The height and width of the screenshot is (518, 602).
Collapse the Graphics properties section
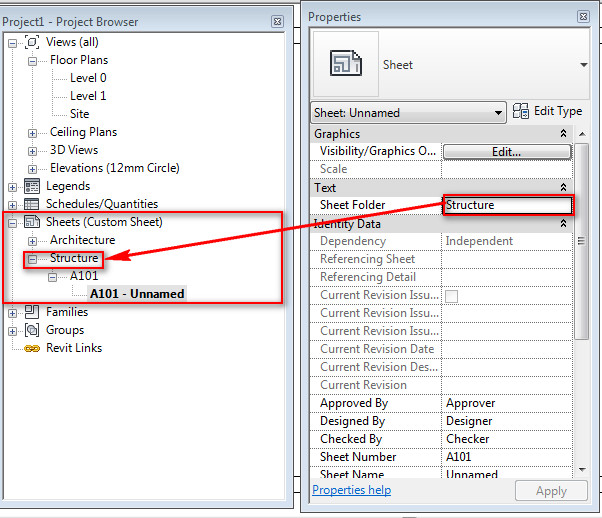click(563, 133)
